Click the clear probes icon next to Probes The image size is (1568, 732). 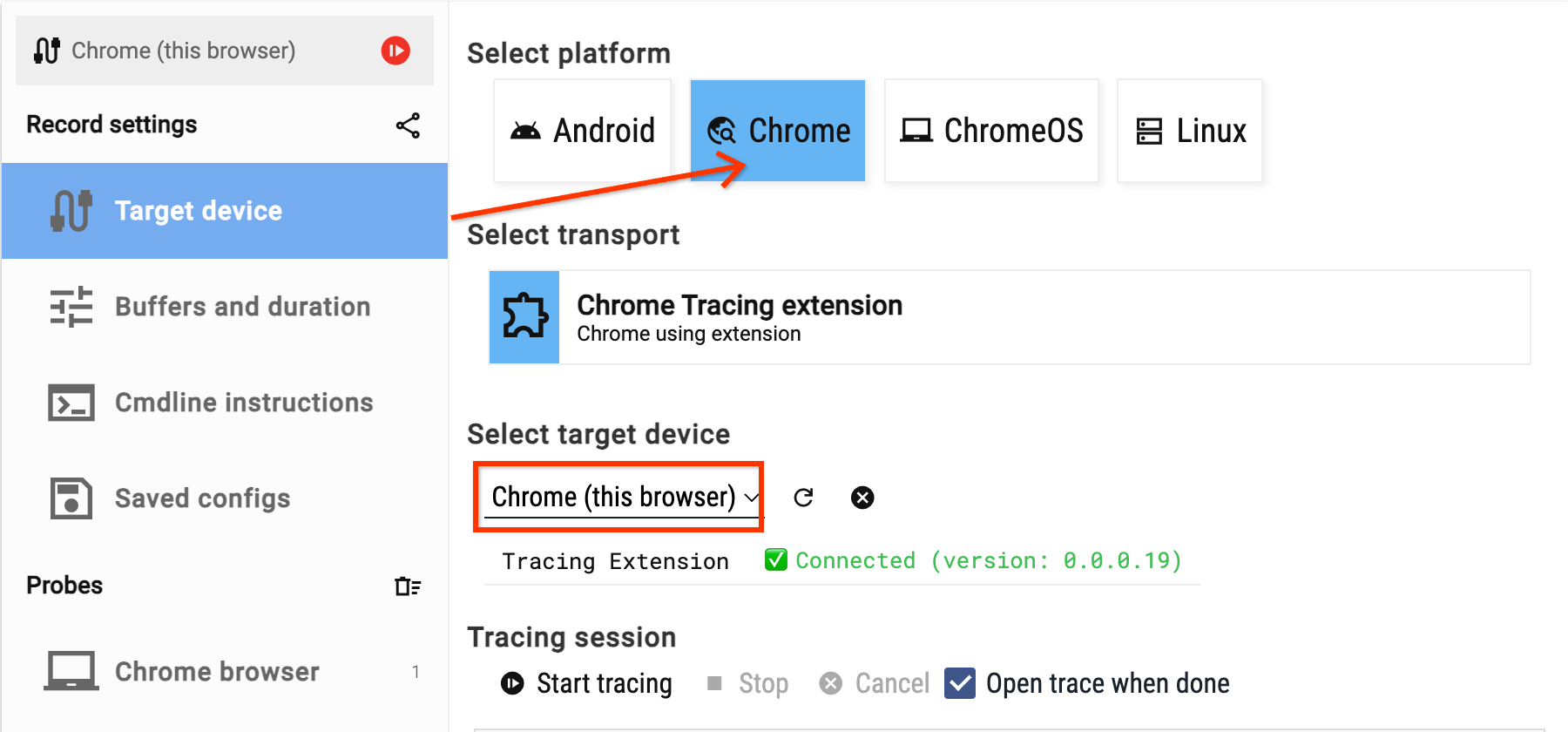pyautogui.click(x=408, y=586)
